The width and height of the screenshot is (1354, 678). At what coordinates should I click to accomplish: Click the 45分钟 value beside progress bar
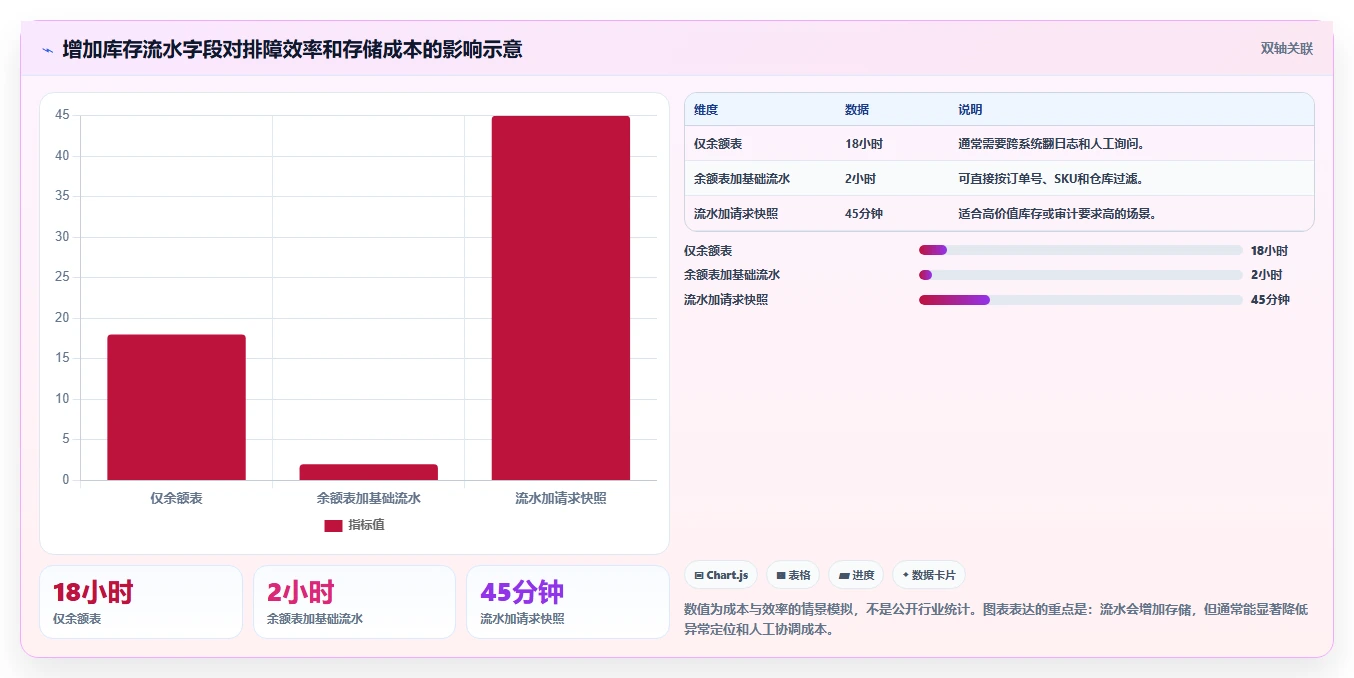click(1270, 300)
